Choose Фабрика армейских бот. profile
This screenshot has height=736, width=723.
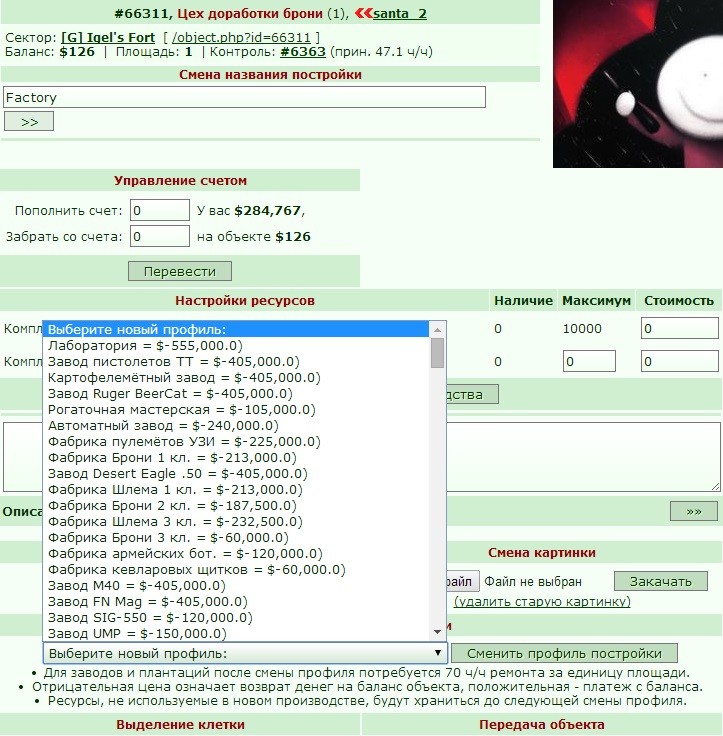pyautogui.click(x=236, y=553)
